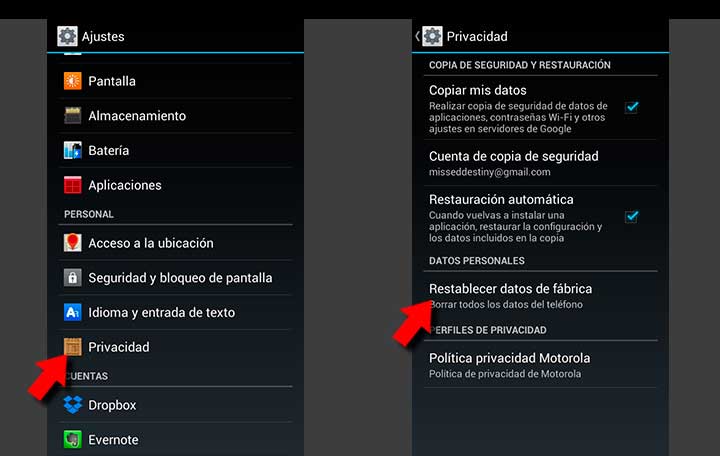This screenshot has width=720, height=456.
Task: Open Idioma y entrada de texto entry
Action: tap(175, 312)
